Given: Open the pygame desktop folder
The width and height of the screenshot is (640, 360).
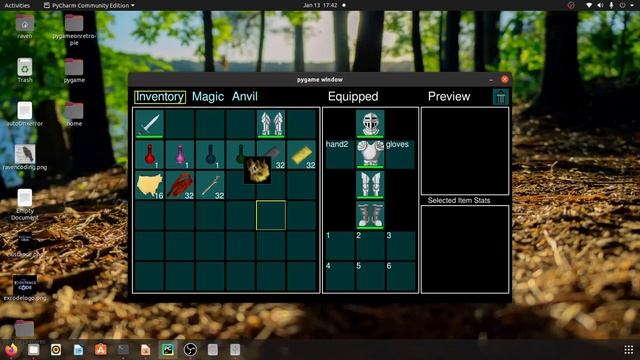Looking at the screenshot, I should 74,70.
